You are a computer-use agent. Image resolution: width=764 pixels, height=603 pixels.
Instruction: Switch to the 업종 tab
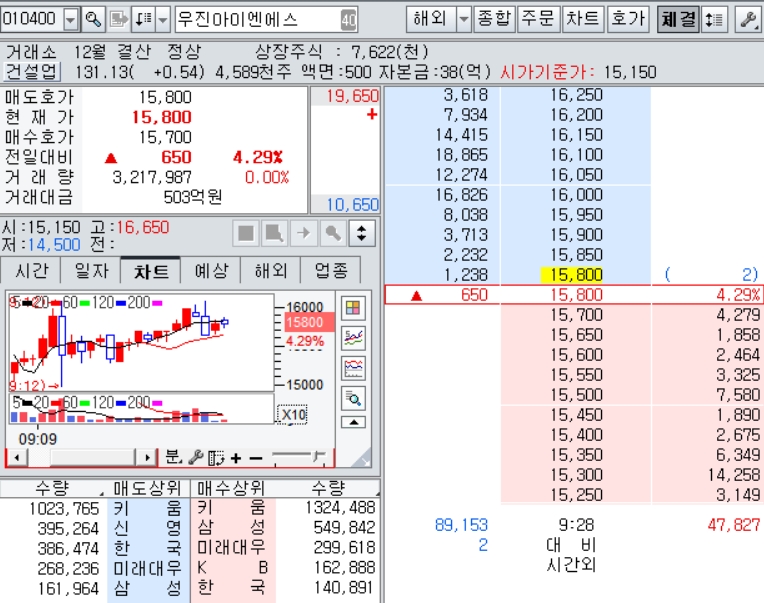pyautogui.click(x=330, y=270)
